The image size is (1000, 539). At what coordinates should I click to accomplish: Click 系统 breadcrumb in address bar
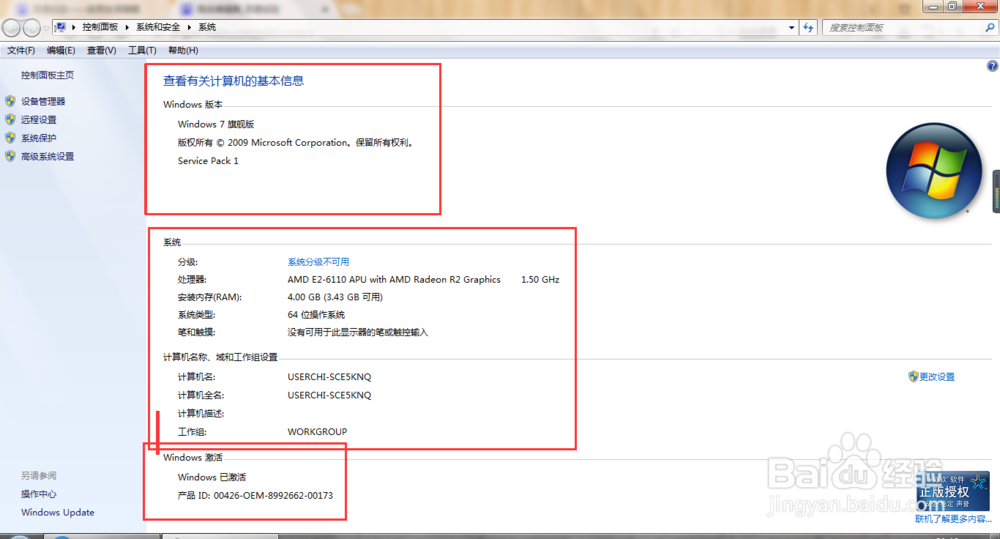(207, 27)
